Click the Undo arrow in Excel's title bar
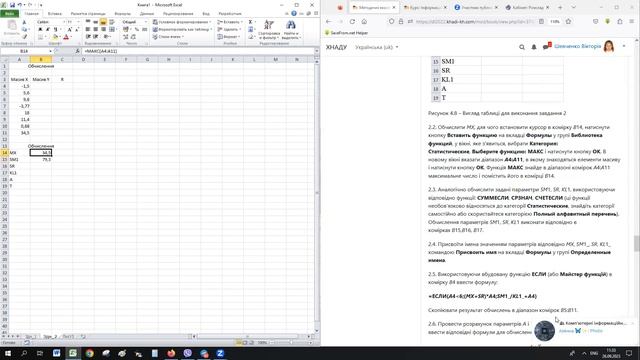This screenshot has height=360, width=640. (20, 5)
